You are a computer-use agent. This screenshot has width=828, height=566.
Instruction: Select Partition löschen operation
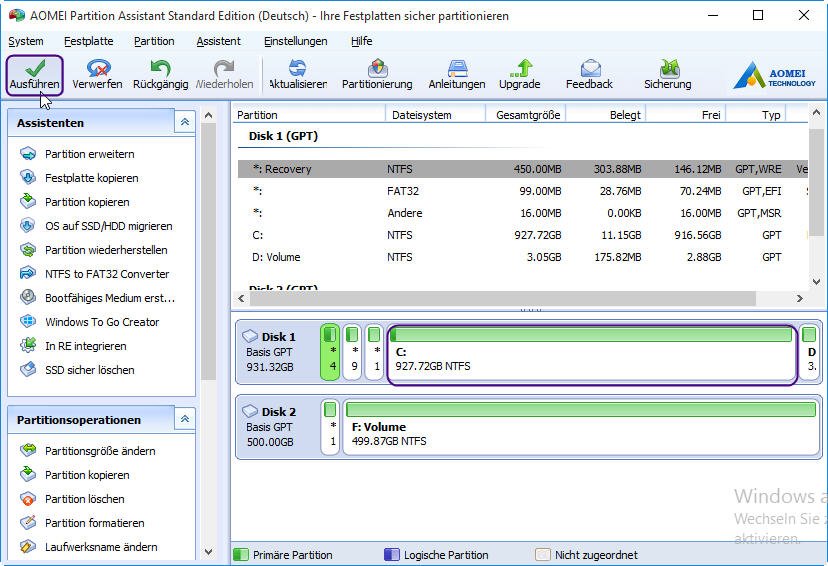pos(72,499)
